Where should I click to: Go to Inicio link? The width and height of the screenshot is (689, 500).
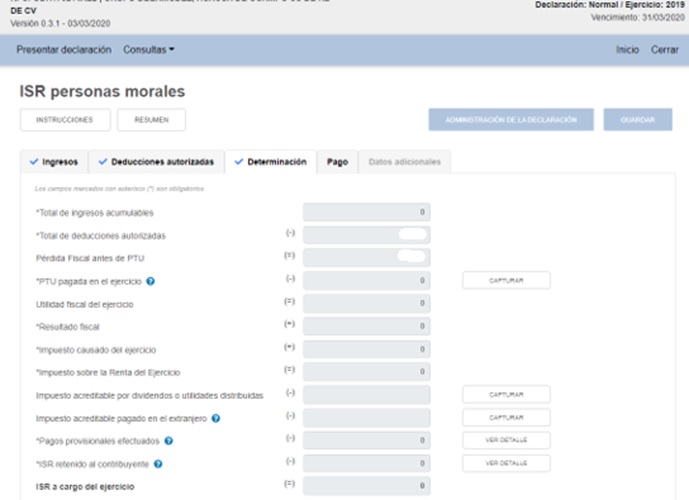click(627, 49)
